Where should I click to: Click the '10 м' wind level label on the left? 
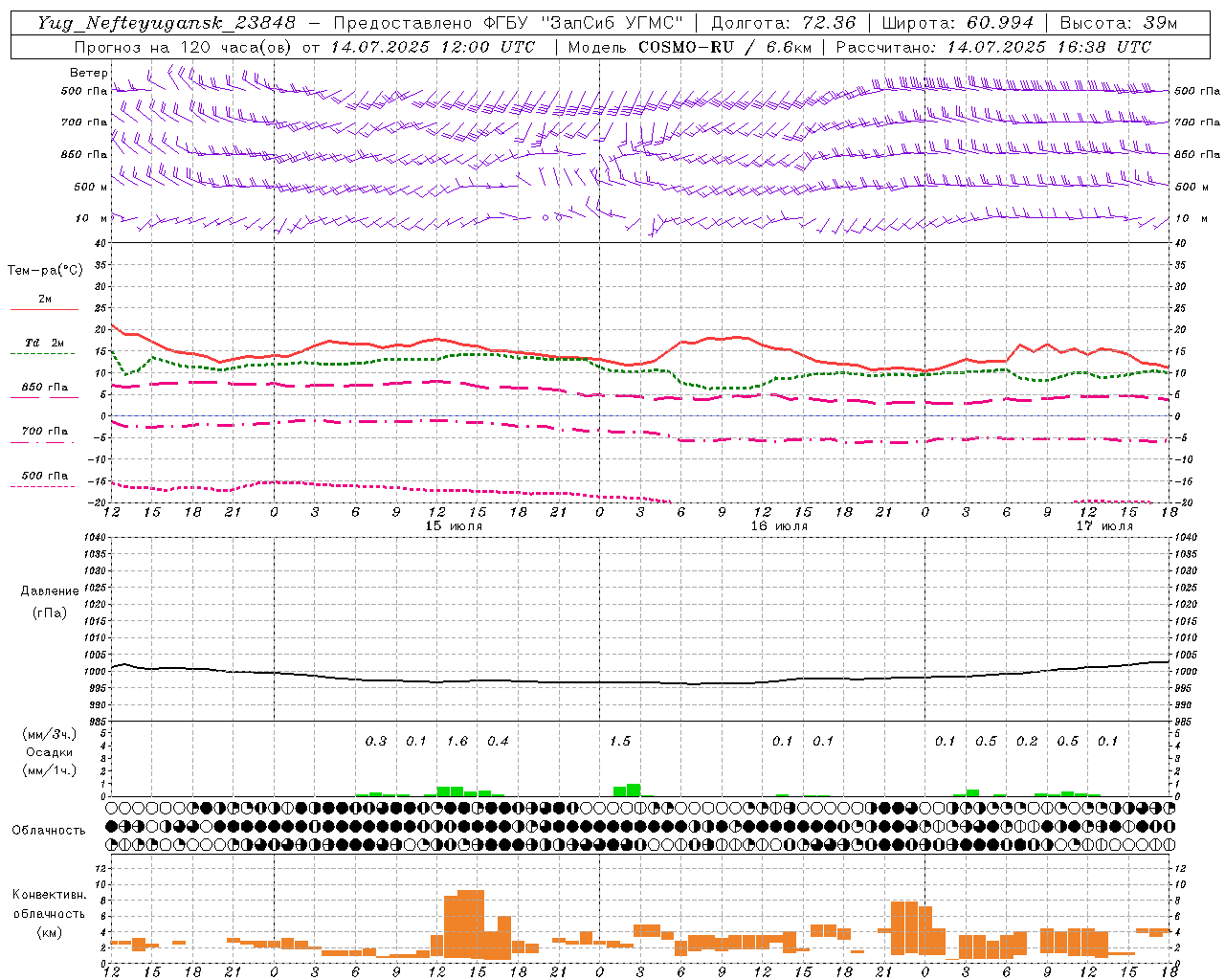tap(91, 218)
